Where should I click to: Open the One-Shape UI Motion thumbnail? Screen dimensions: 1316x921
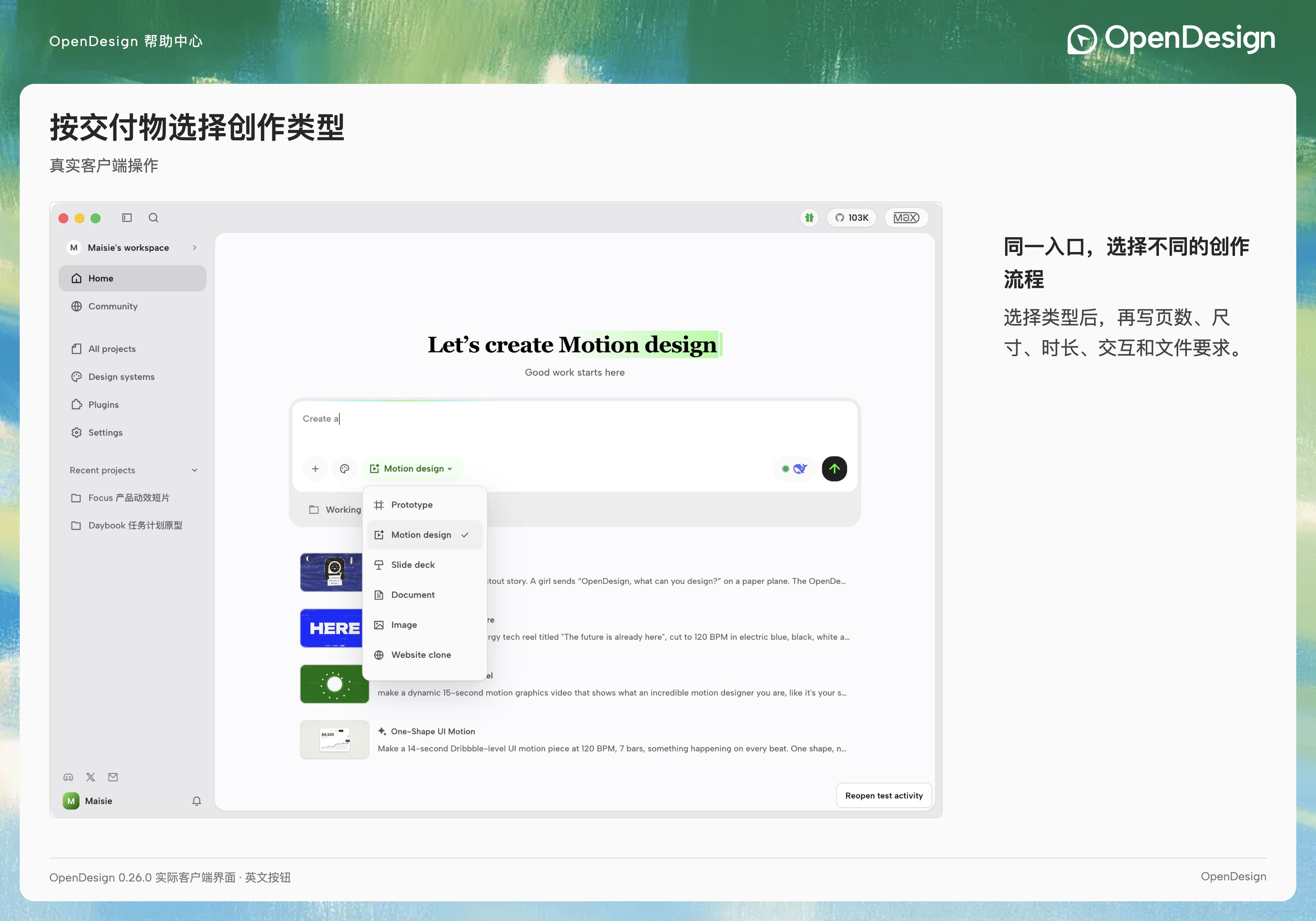[x=335, y=740]
